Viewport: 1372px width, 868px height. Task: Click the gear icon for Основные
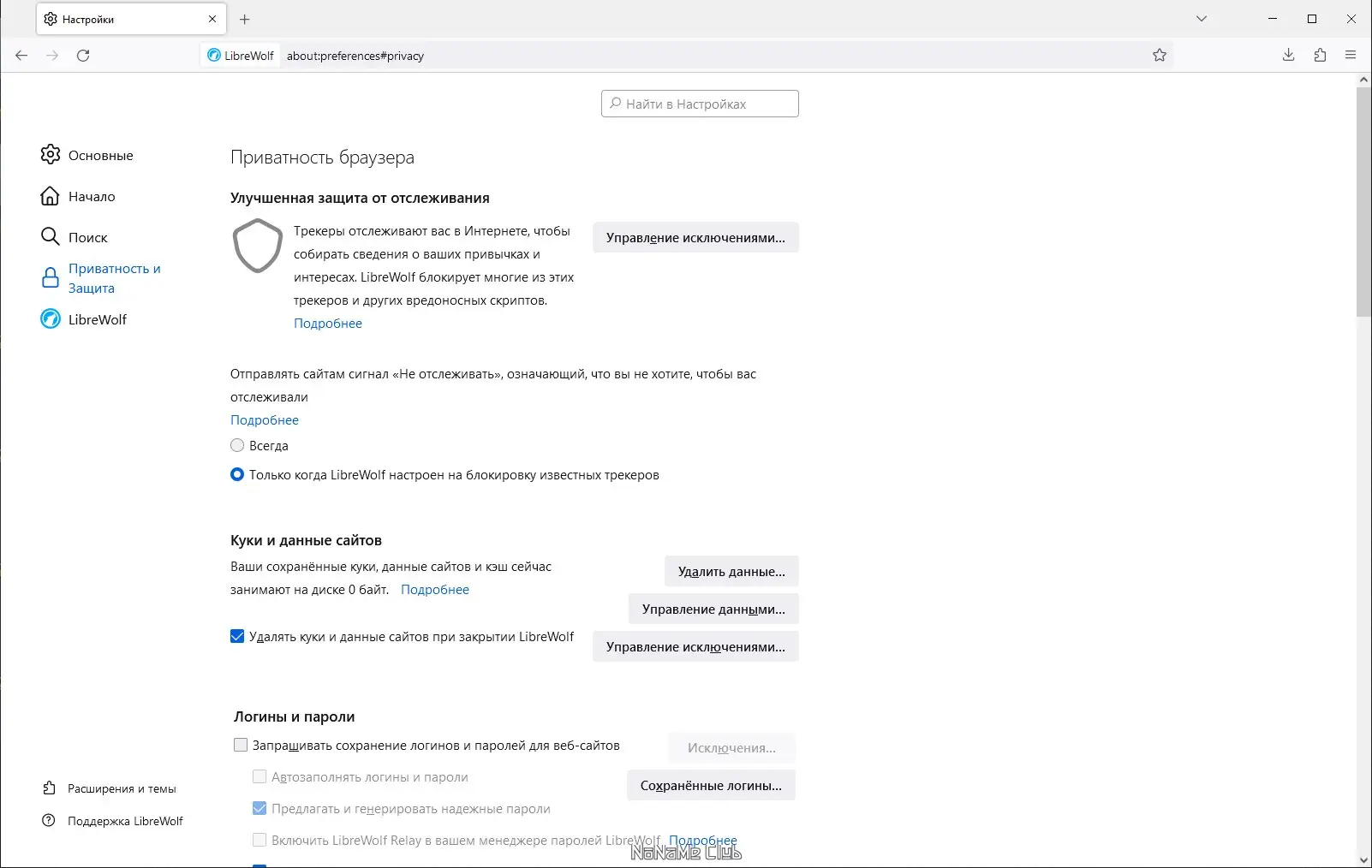(x=51, y=155)
